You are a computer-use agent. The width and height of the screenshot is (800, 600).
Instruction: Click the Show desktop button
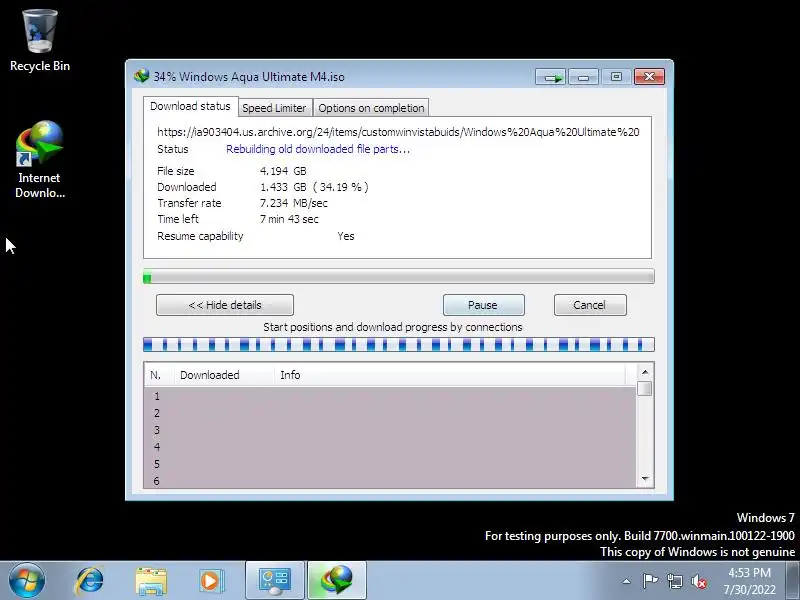click(x=793, y=581)
